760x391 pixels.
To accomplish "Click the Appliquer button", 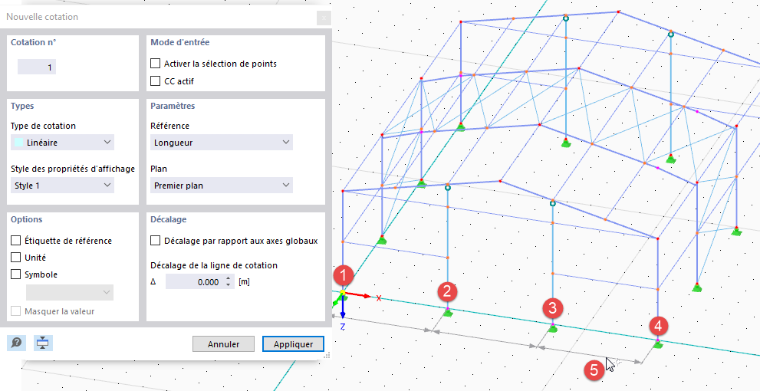I will pyautogui.click(x=293, y=344).
